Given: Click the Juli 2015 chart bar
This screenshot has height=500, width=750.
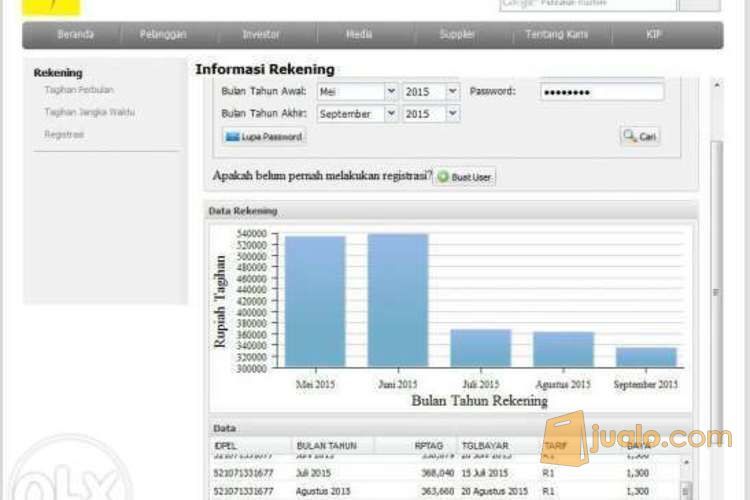Looking at the screenshot, I should (x=481, y=348).
